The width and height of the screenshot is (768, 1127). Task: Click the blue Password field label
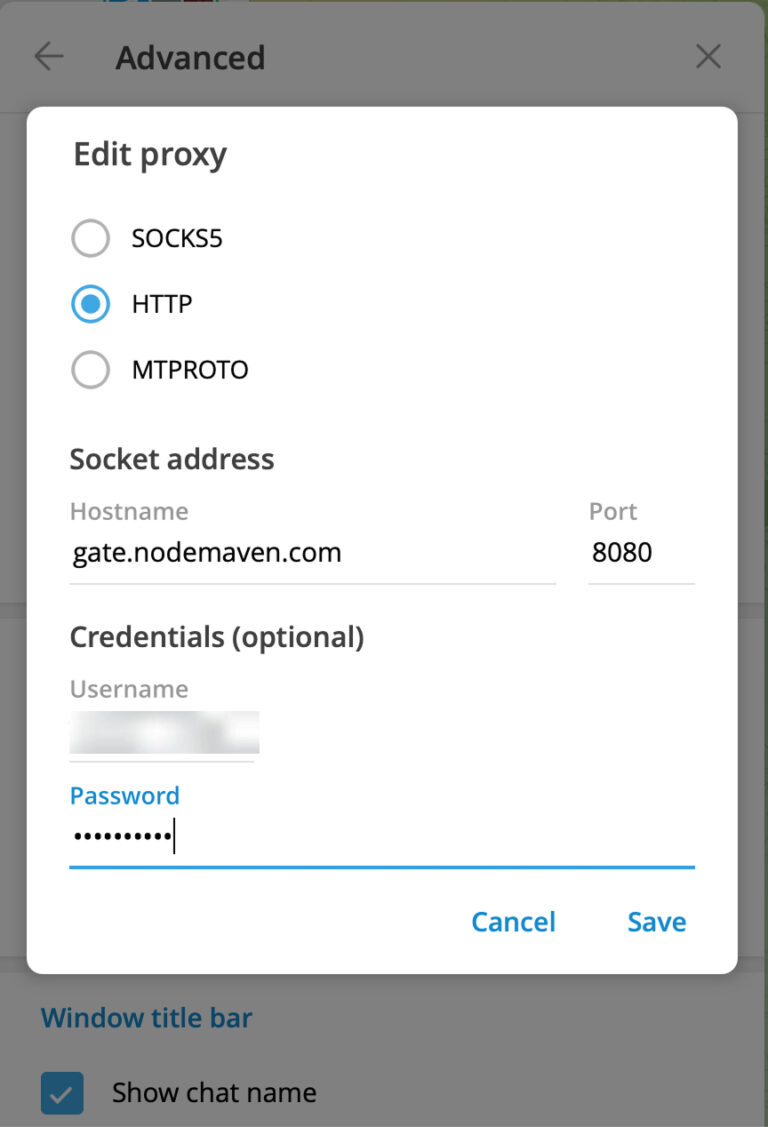click(124, 795)
